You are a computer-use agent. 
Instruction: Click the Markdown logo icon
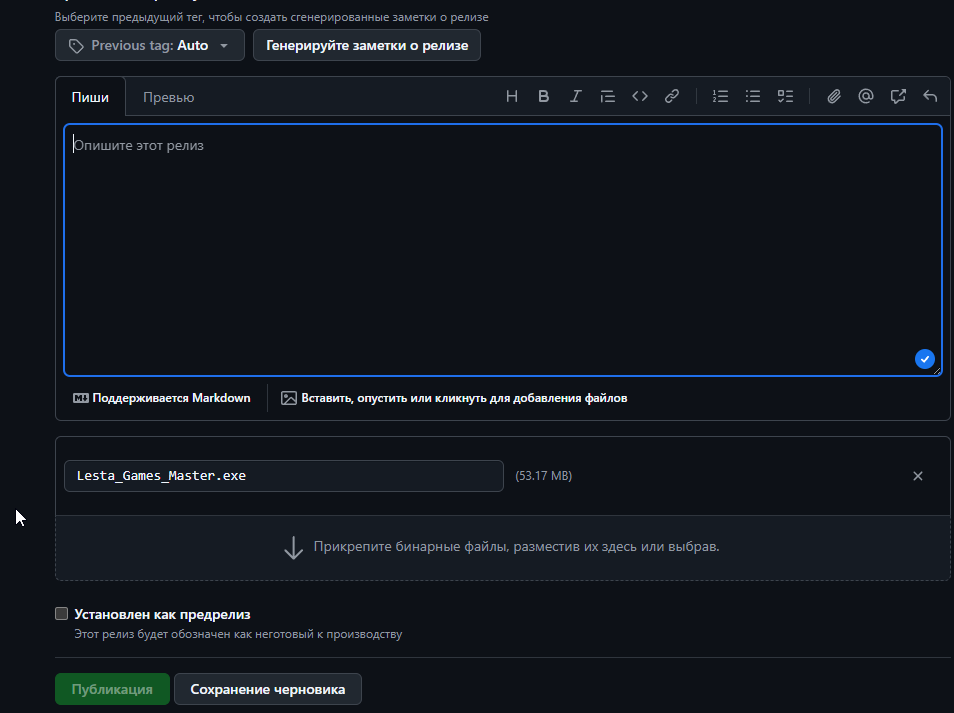click(80, 398)
